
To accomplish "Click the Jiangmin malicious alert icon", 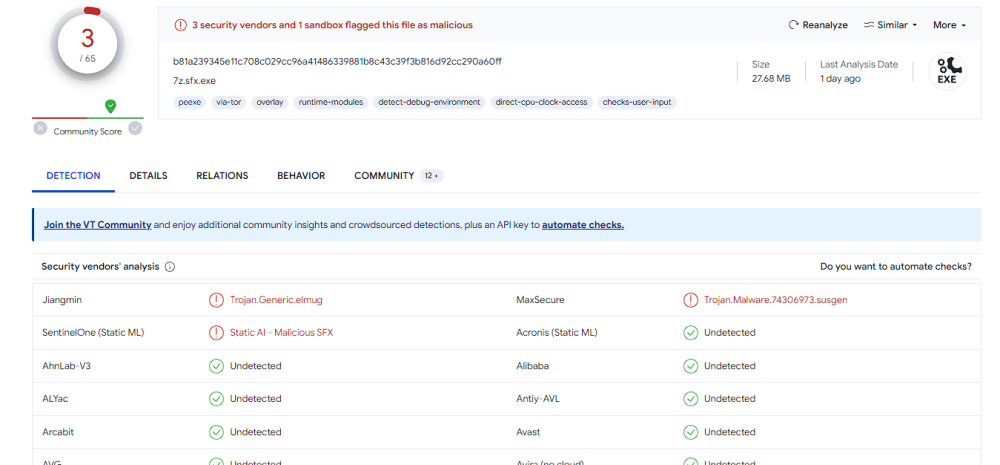I will [x=216, y=300].
